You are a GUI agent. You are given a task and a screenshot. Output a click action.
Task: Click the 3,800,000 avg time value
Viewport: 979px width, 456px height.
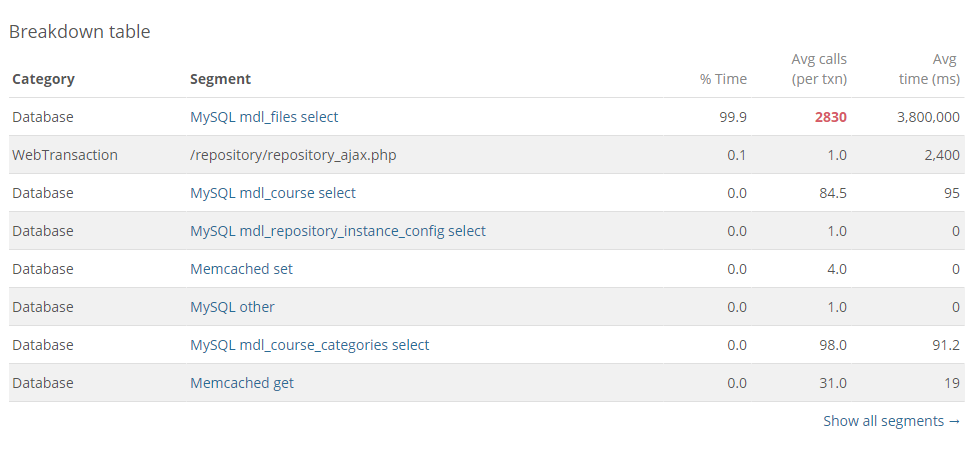(928, 117)
